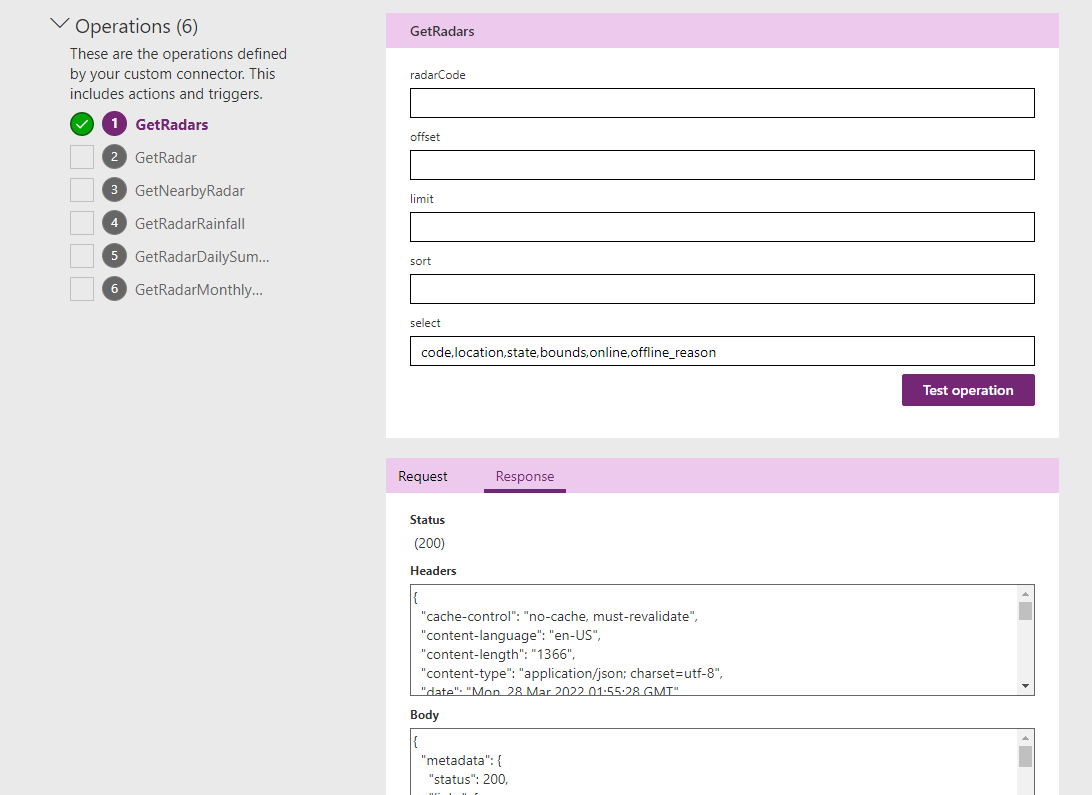This screenshot has height=795, width=1092.
Task: Tick the checkbox next to GetRadarDailySum...
Action: [x=82, y=256]
